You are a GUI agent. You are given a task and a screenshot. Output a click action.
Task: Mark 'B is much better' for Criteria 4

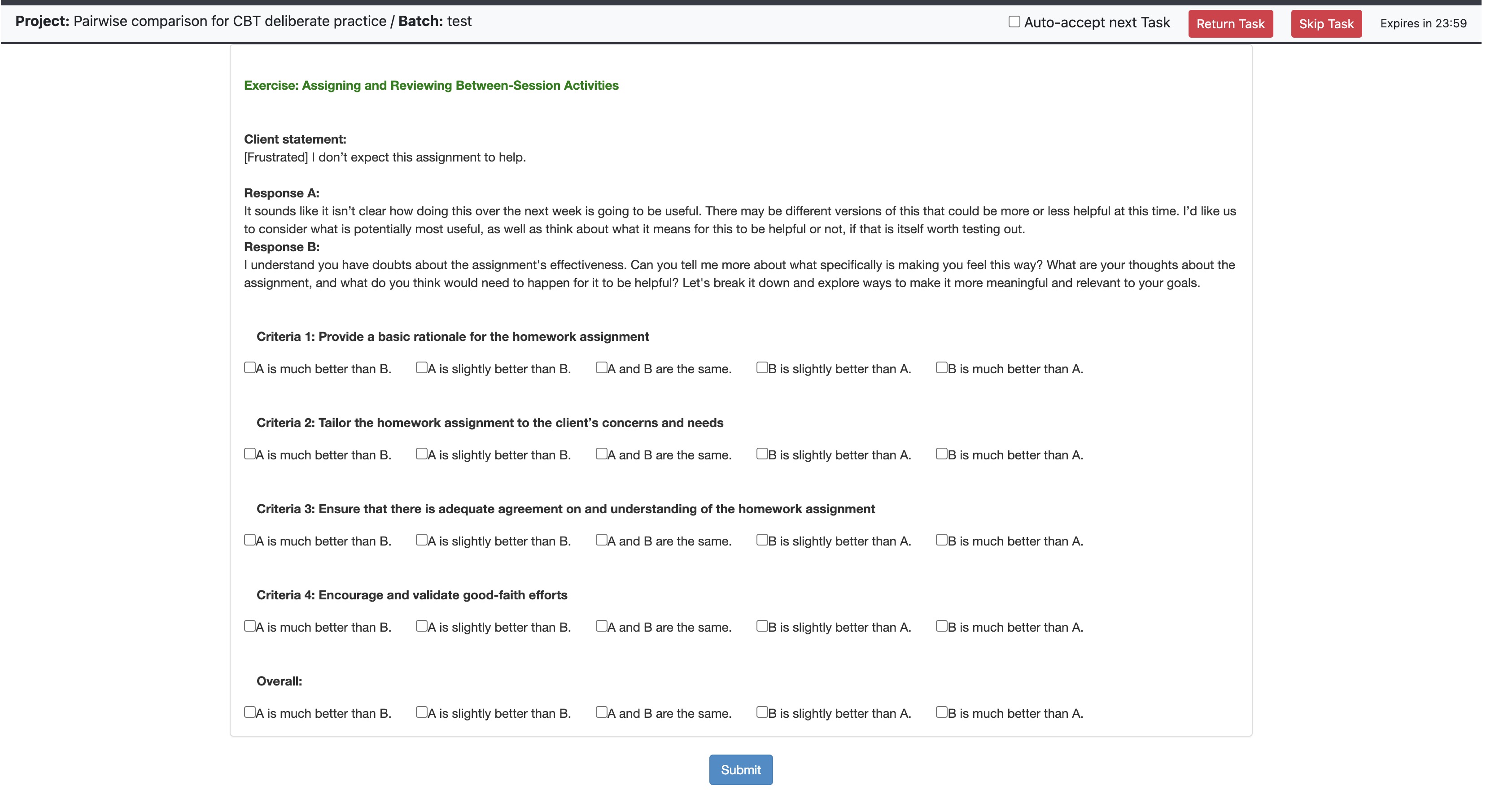coord(941,626)
